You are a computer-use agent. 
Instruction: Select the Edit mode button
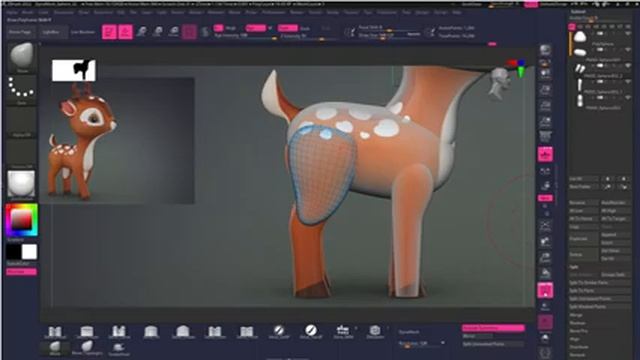click(x=109, y=32)
